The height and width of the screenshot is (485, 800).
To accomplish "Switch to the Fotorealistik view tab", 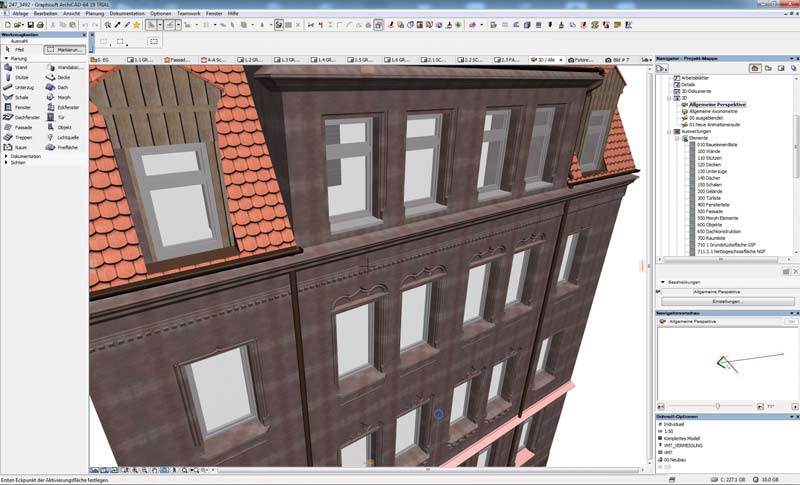I will (584, 60).
